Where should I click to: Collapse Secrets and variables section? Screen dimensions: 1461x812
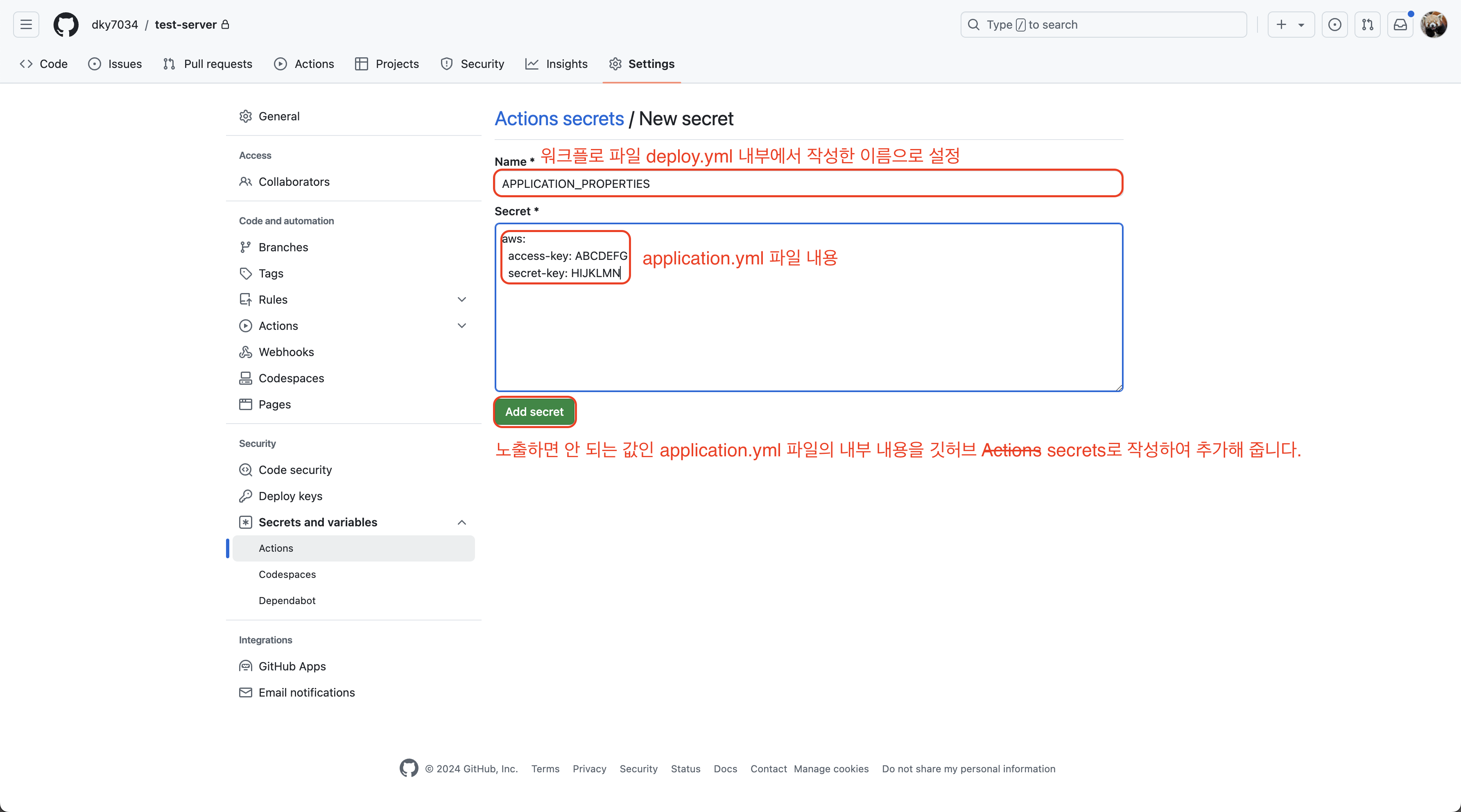tap(461, 522)
